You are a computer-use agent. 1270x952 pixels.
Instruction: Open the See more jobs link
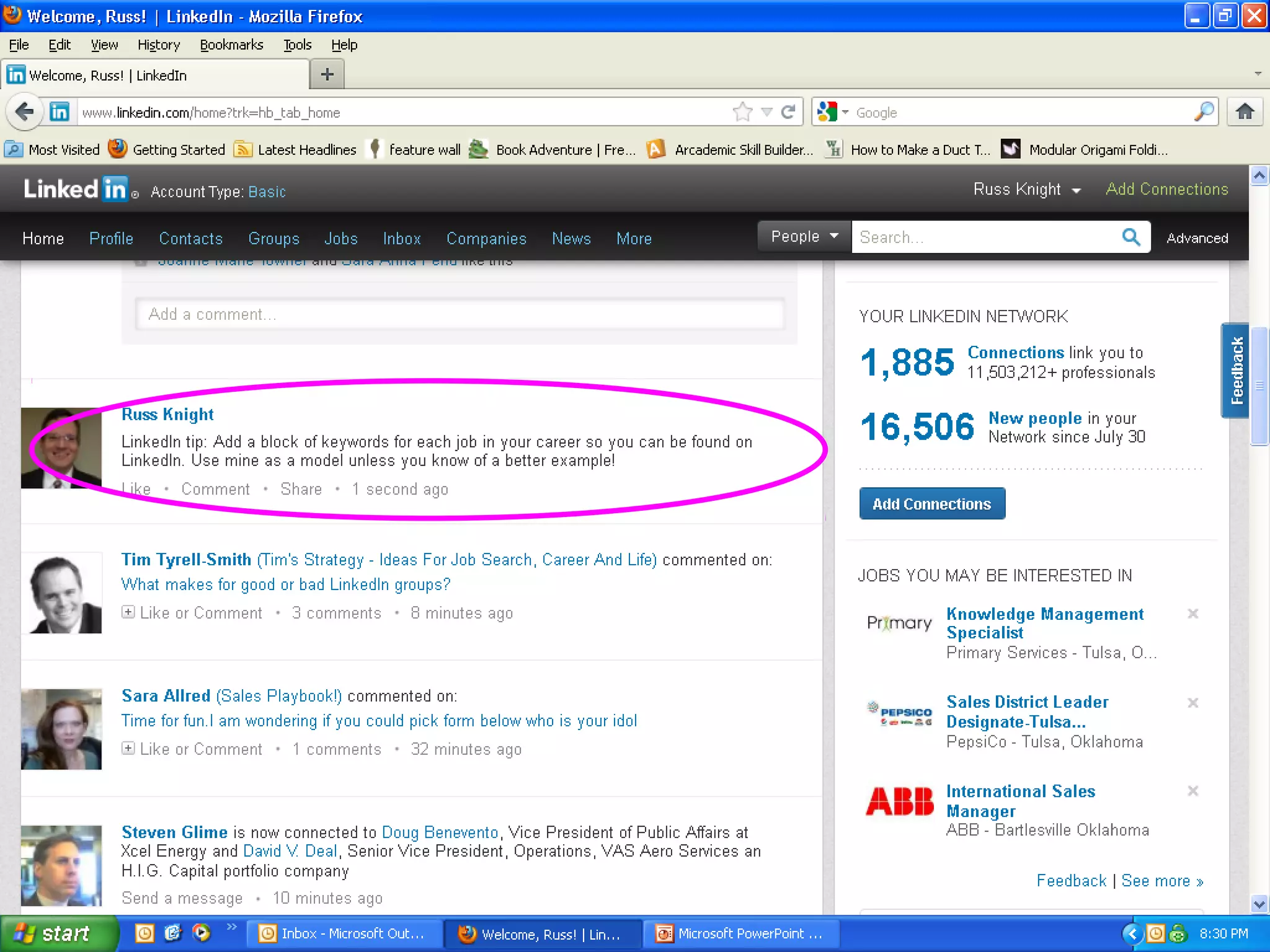coord(1161,881)
